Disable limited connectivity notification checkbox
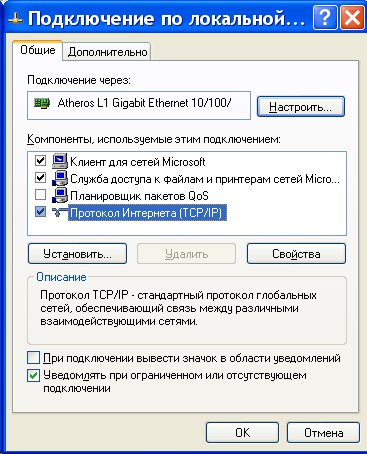Image resolution: width=367 pixels, height=454 pixels. pos(33,376)
